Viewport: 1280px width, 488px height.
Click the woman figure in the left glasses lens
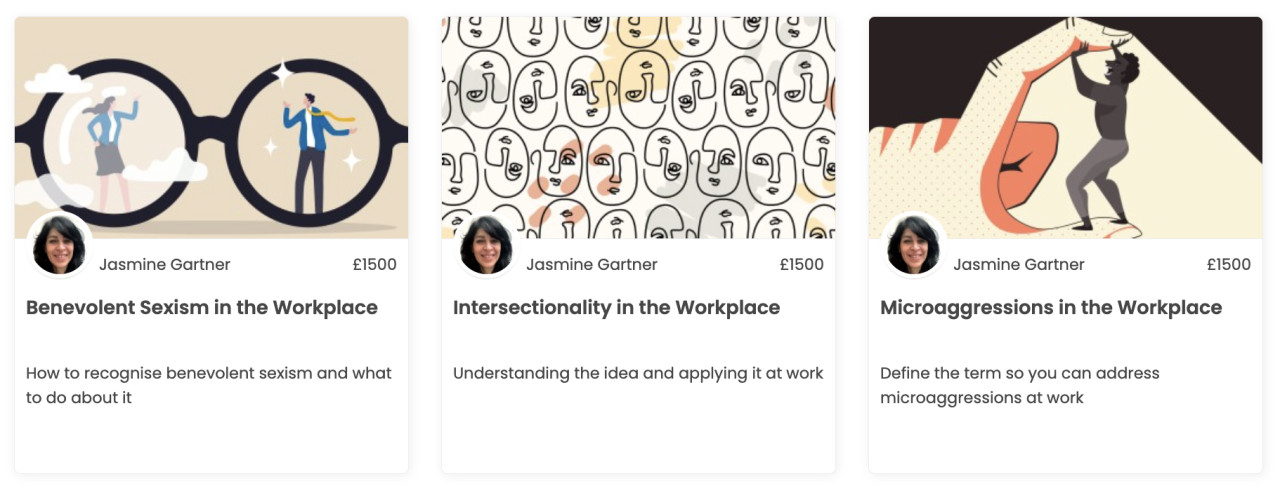[110, 138]
